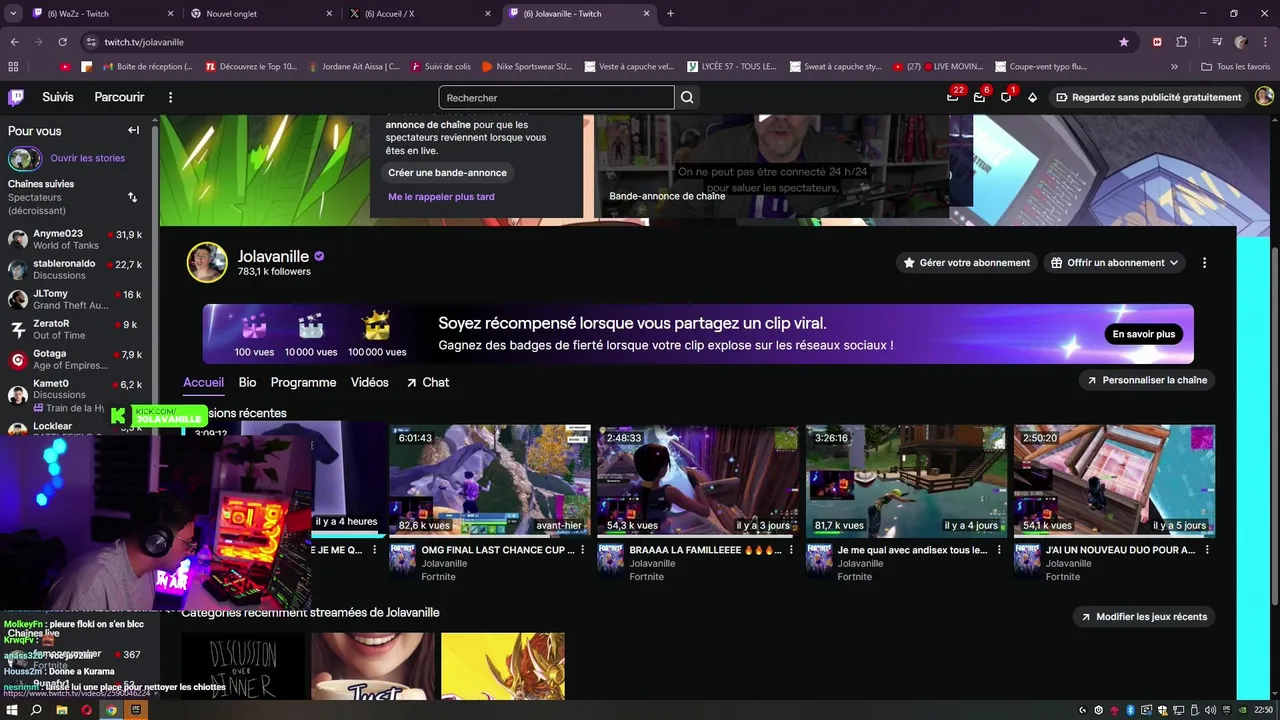Screen dimensions: 1280x720
Task: Click Ouvrir les stories link
Action: (88, 158)
